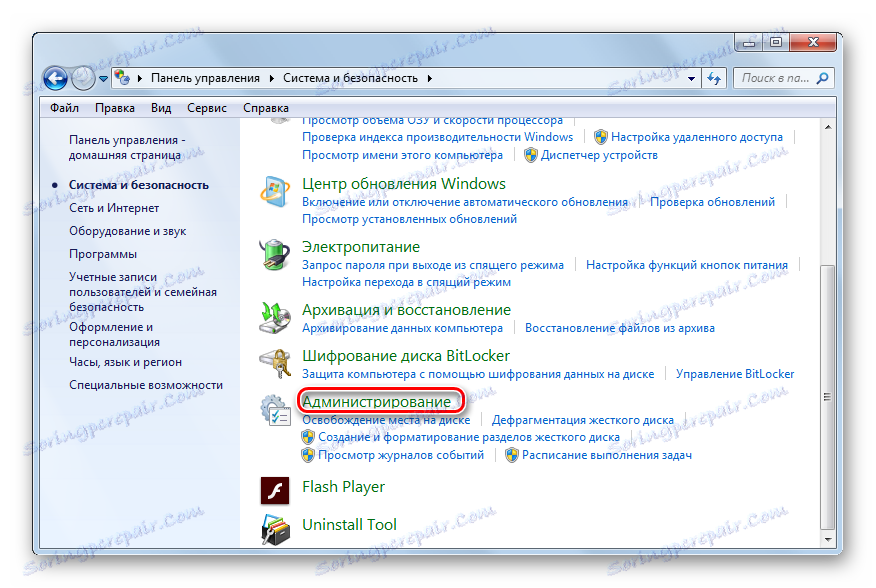Expand the arrow before Панель управления breadcrumb
The width and height of the screenshot is (876, 588).
[x=140, y=78]
